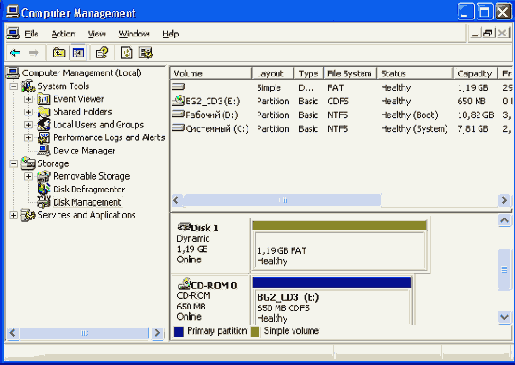Click the Device Manager icon
This screenshot has width=515, height=365.
(x=44, y=150)
